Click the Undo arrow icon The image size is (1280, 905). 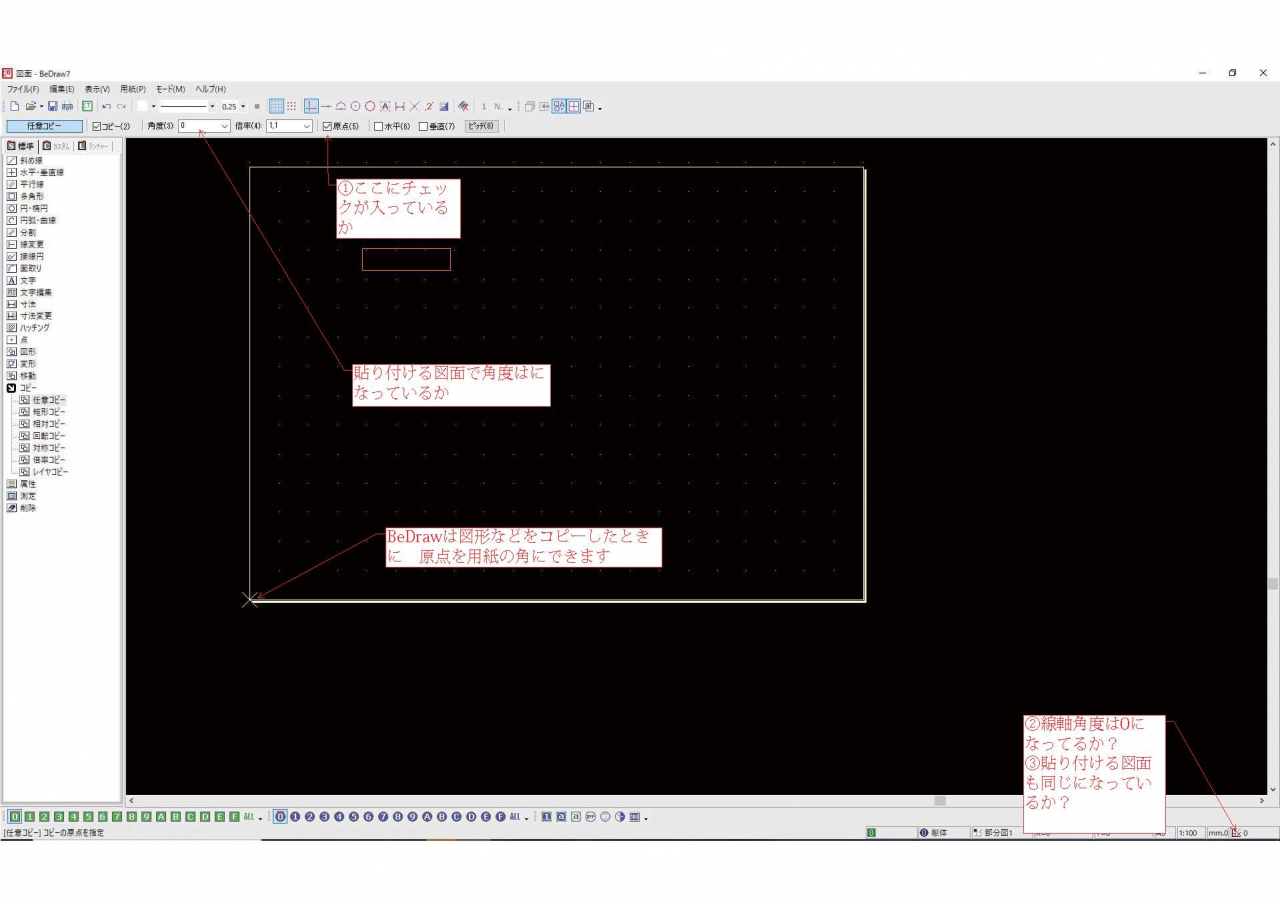click(x=106, y=106)
